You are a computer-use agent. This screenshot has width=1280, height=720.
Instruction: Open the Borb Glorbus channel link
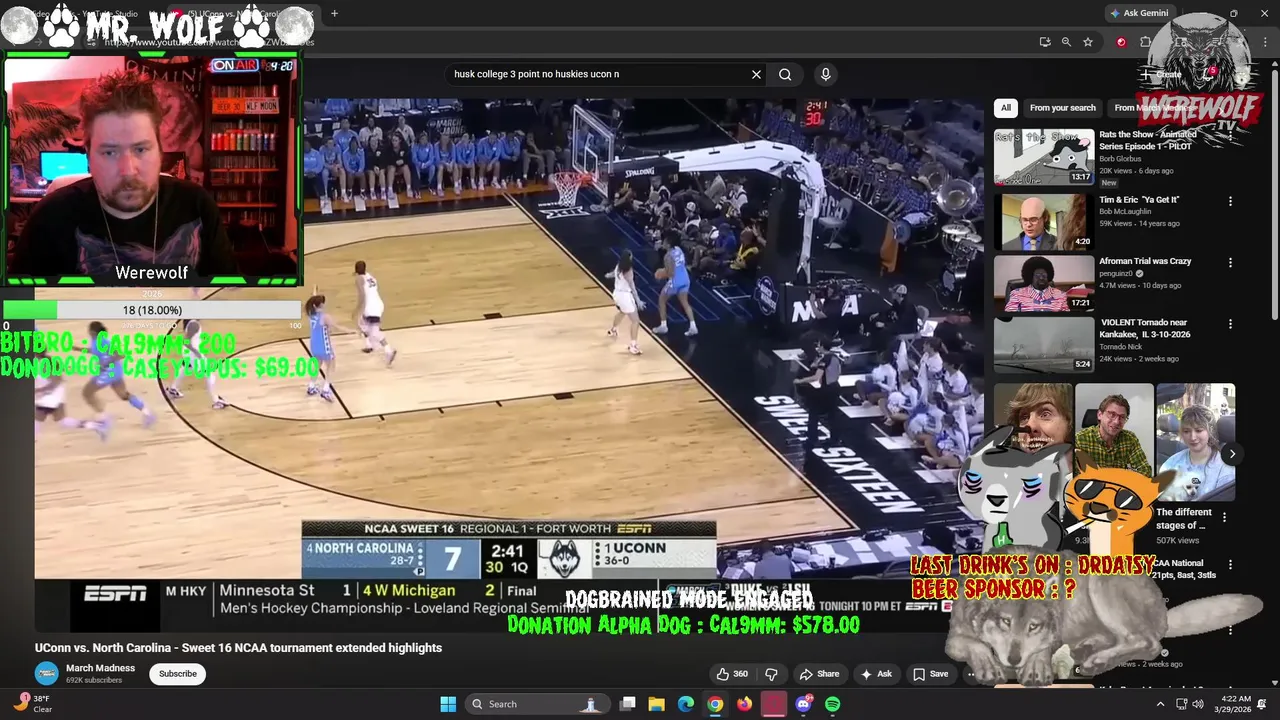click(x=1120, y=159)
